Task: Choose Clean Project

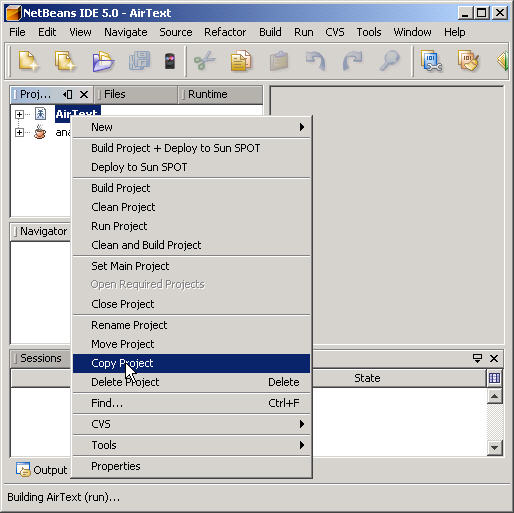Action: click(192, 207)
